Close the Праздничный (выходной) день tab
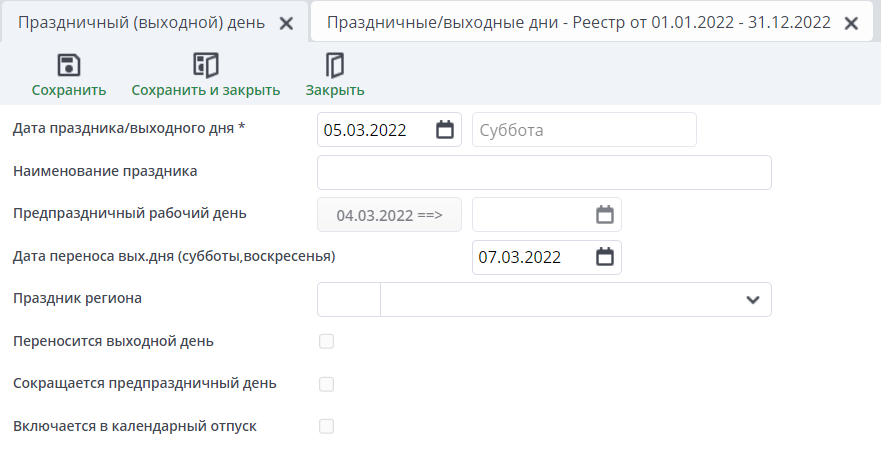Viewport: 881px width, 451px height. [286, 23]
